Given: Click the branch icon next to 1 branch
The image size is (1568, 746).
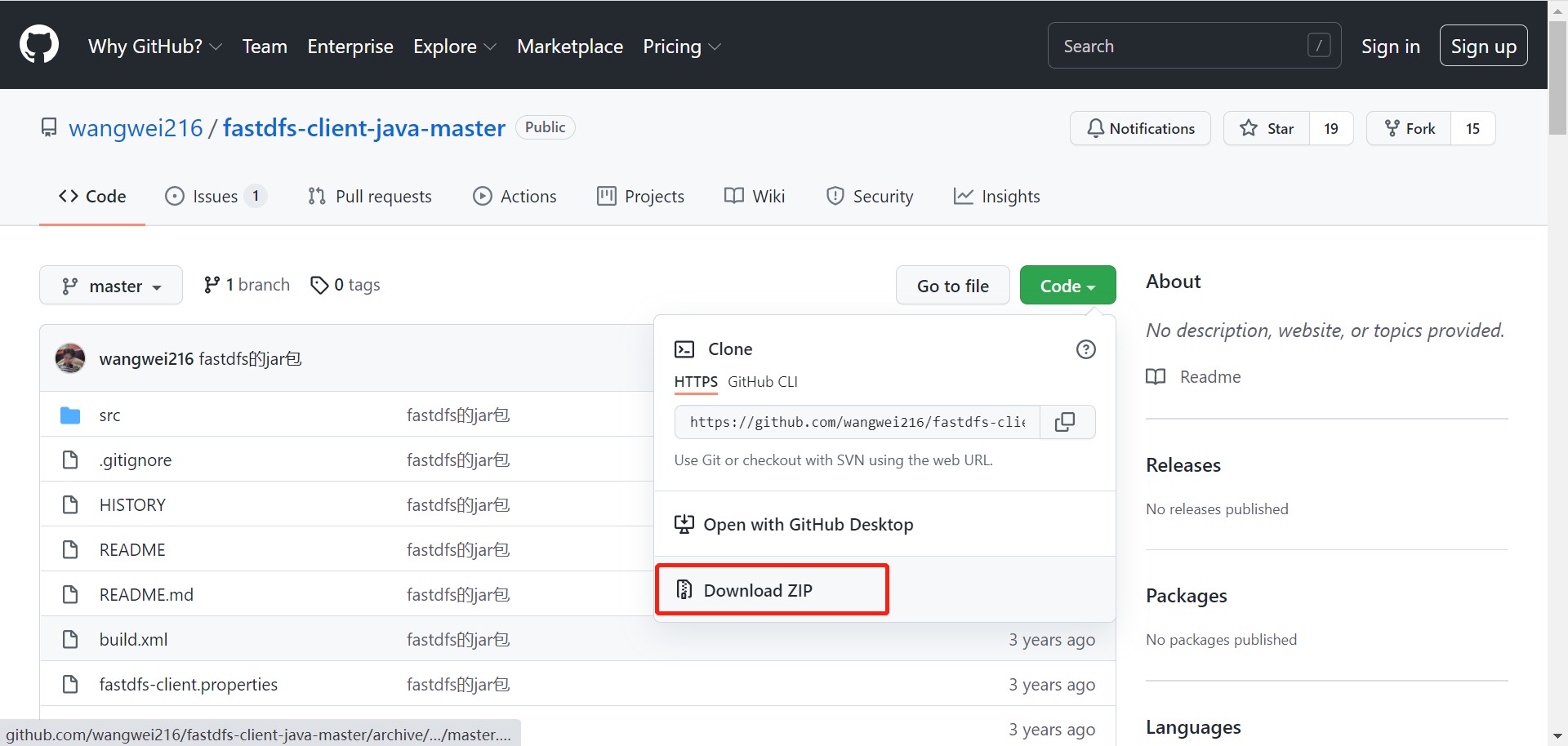Looking at the screenshot, I should (212, 285).
